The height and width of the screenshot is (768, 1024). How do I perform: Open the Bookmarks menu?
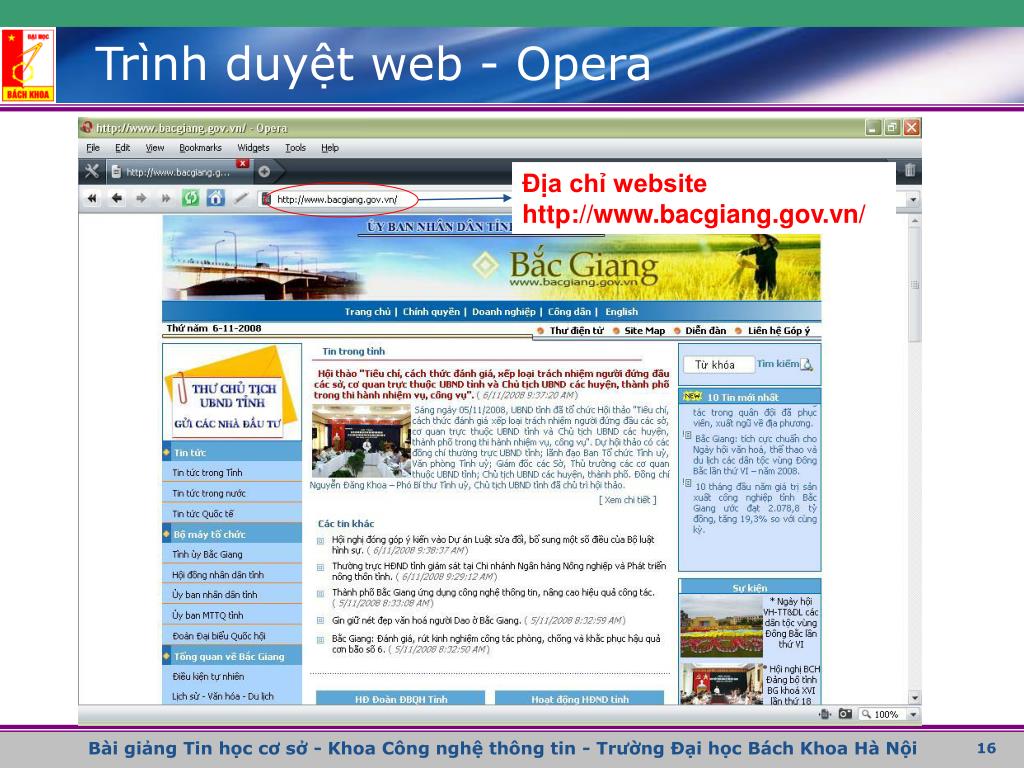pyautogui.click(x=200, y=148)
